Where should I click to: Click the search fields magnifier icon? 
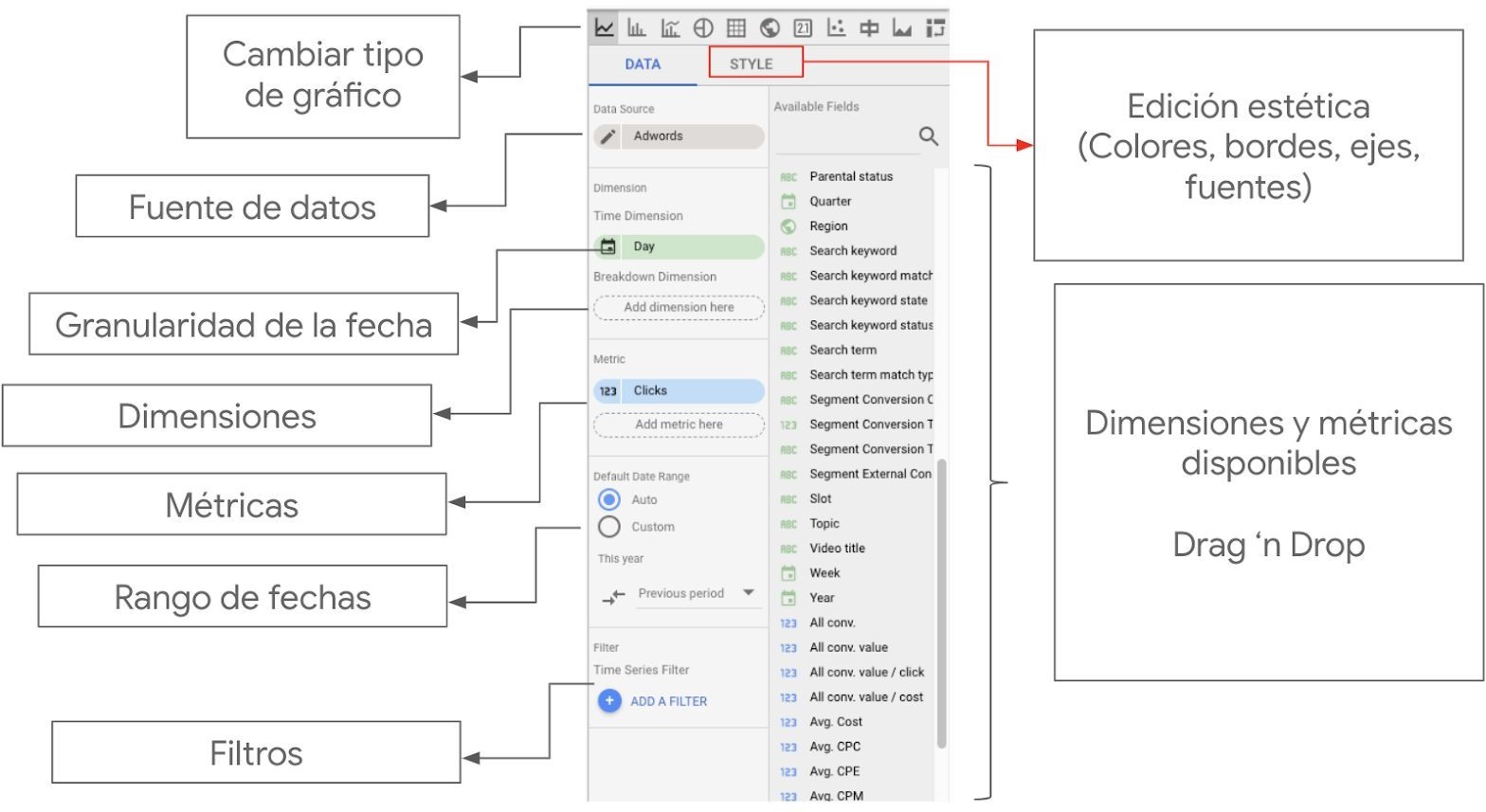pos(929,136)
